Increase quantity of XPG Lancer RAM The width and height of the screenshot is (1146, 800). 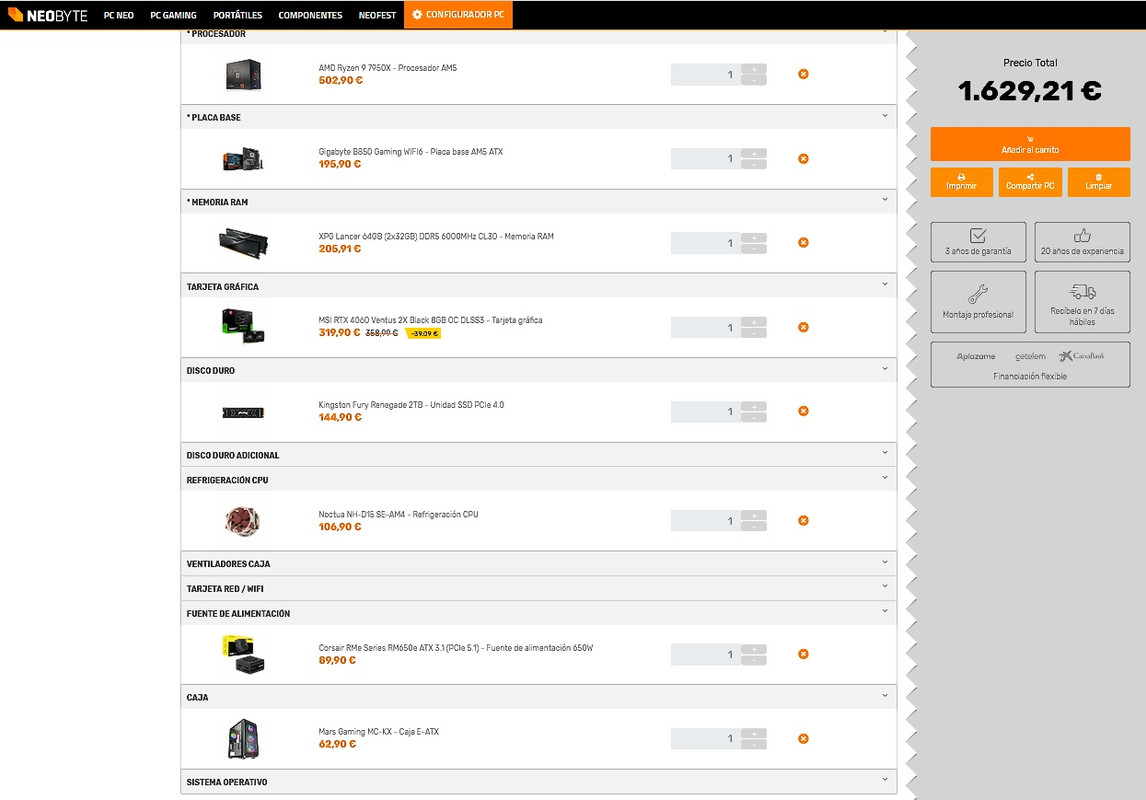click(x=754, y=237)
